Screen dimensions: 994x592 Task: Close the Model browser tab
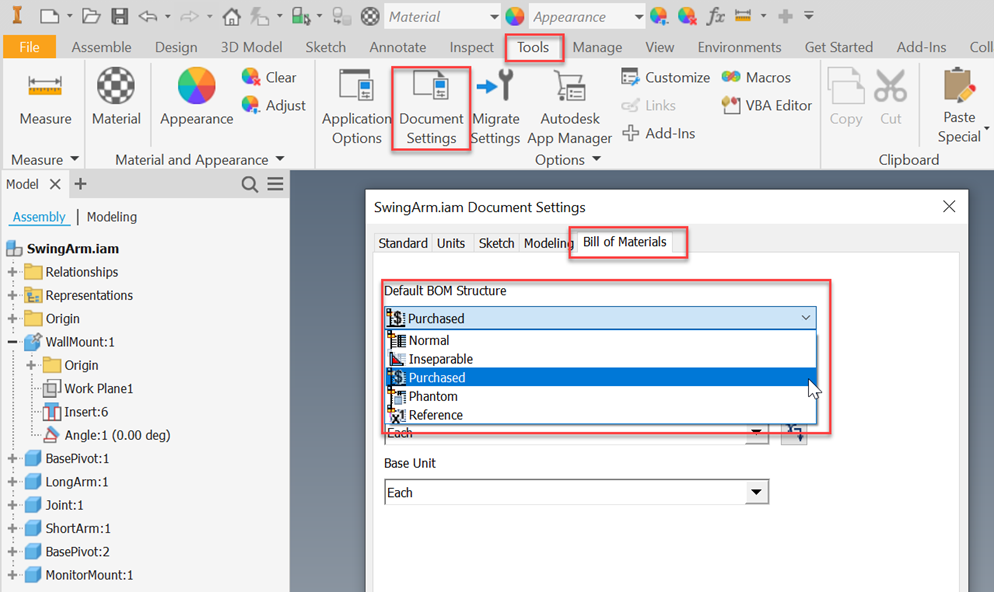tap(55, 184)
